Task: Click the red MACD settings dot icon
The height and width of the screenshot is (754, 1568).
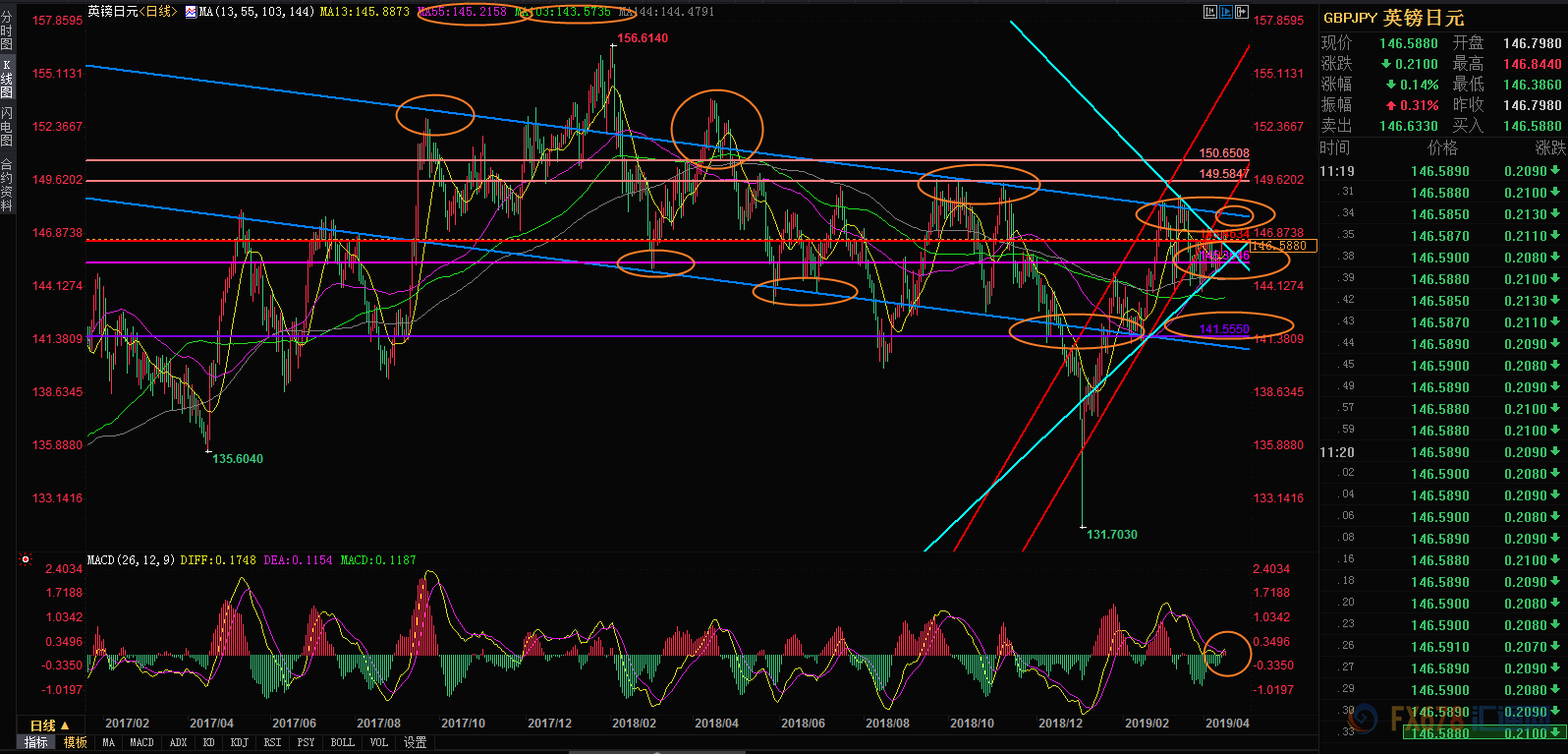Action: click(x=26, y=559)
